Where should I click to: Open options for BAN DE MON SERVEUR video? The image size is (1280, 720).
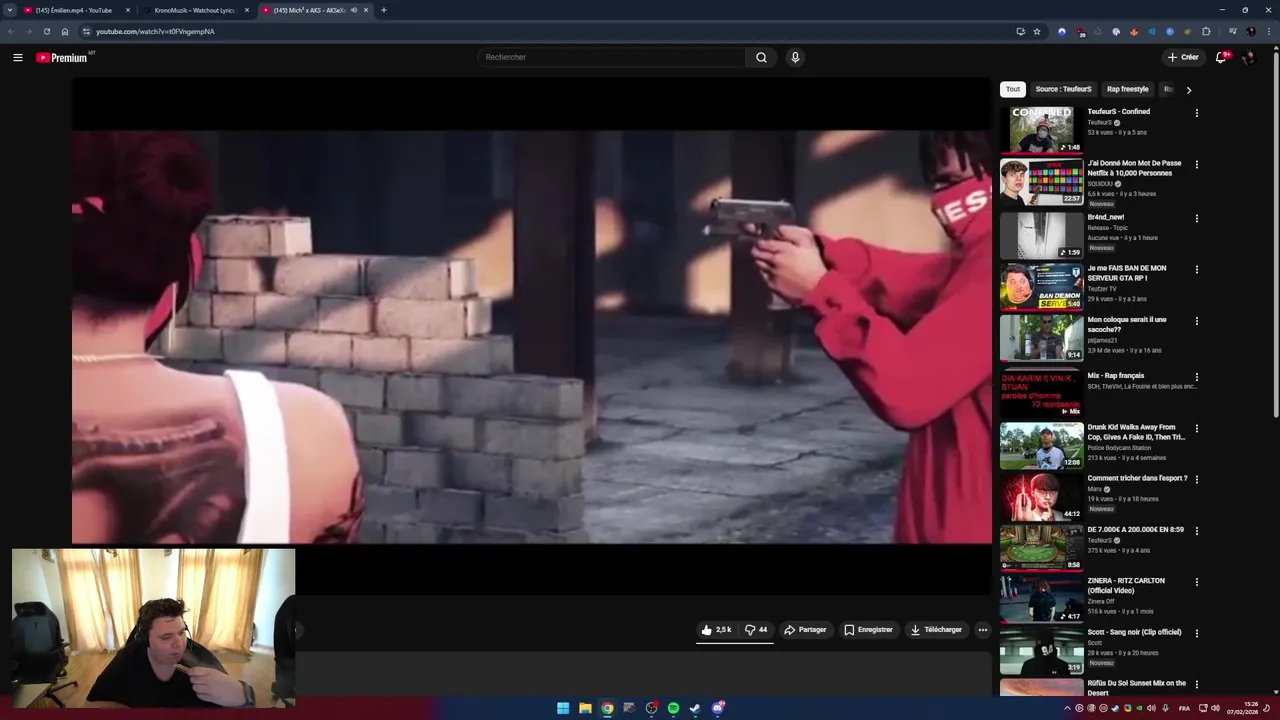1196,270
